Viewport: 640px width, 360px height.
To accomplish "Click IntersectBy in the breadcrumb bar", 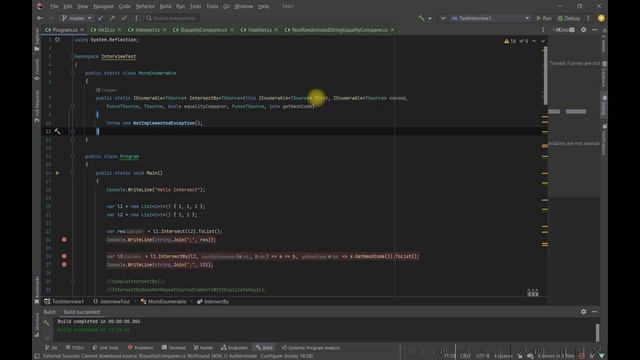I will 213,302.
